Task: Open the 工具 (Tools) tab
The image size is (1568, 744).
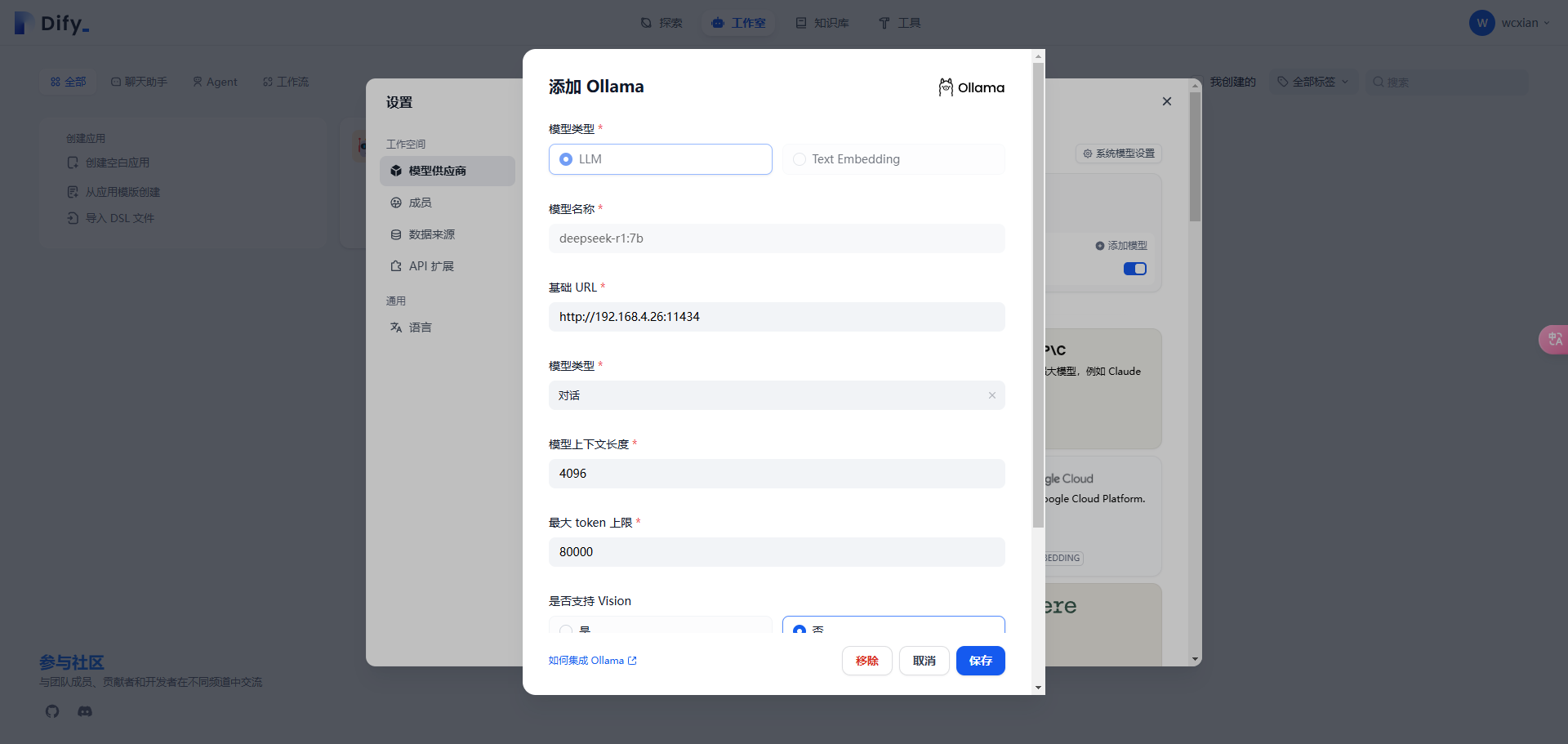Action: pyautogui.click(x=899, y=23)
